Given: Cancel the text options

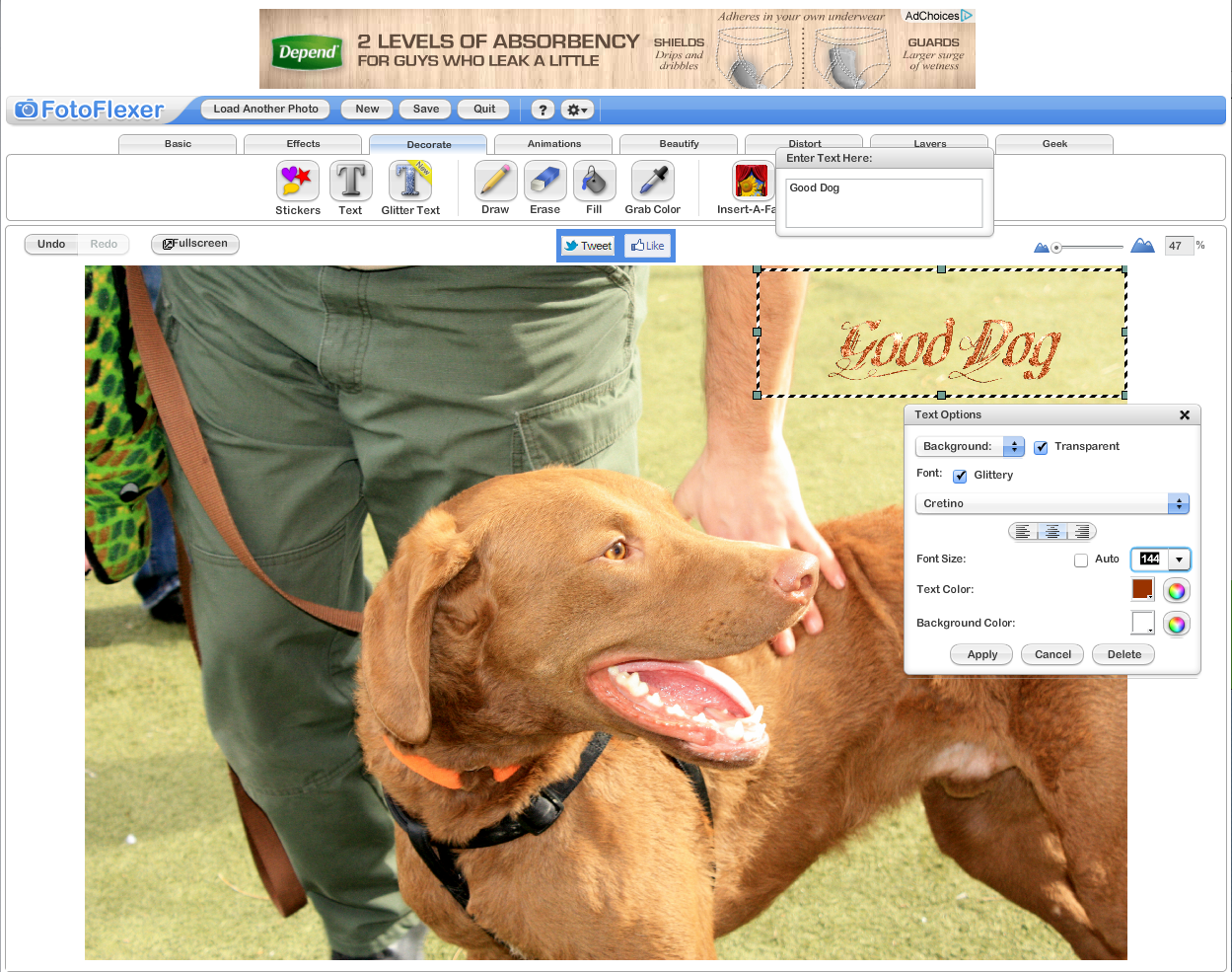Looking at the screenshot, I should point(1052,655).
